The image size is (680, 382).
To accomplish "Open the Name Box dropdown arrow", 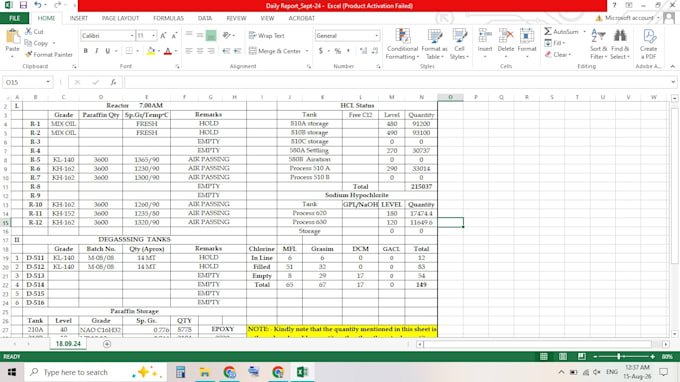I will (48, 82).
